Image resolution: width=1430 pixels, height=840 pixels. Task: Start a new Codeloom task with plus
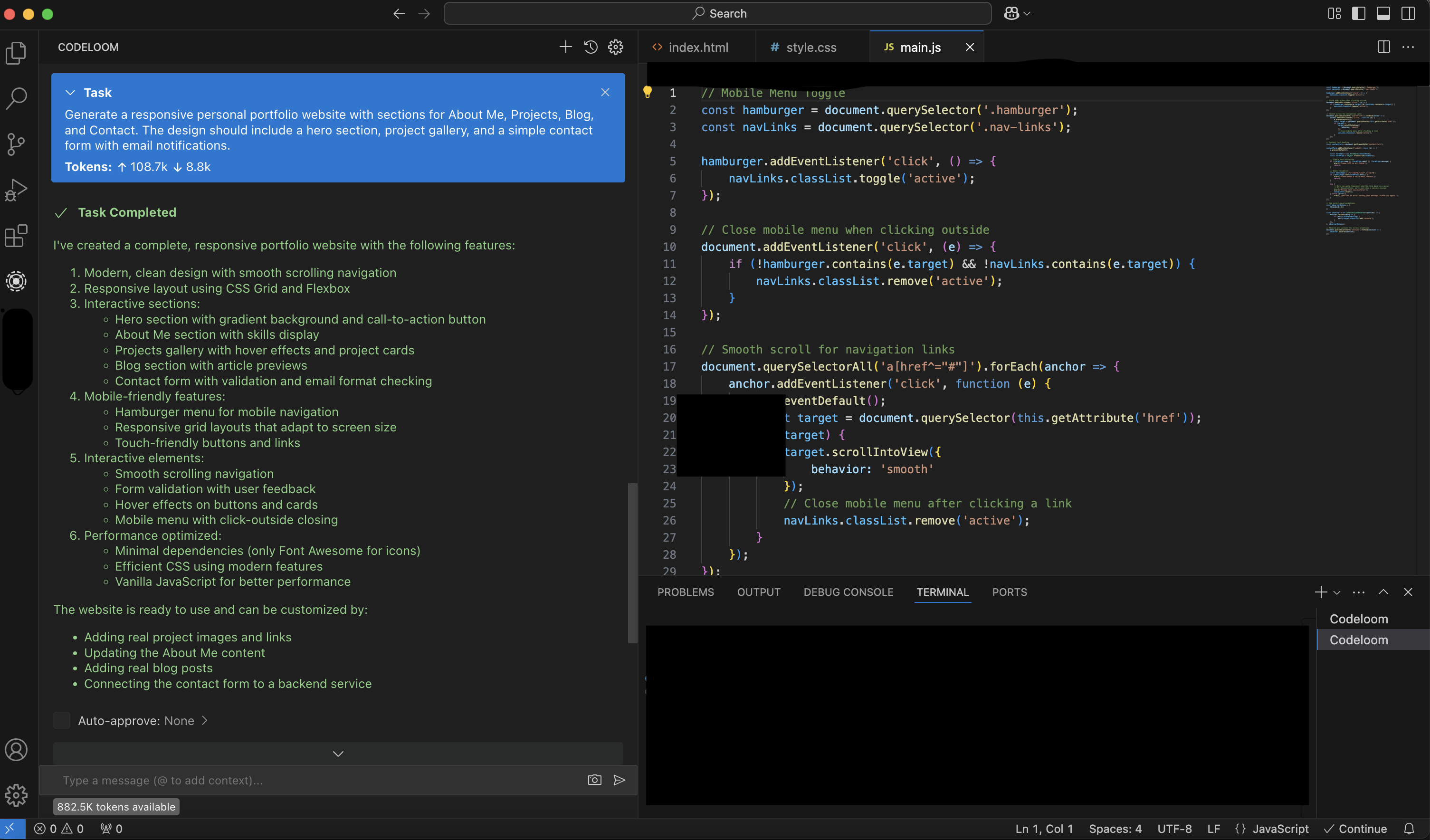(x=565, y=47)
